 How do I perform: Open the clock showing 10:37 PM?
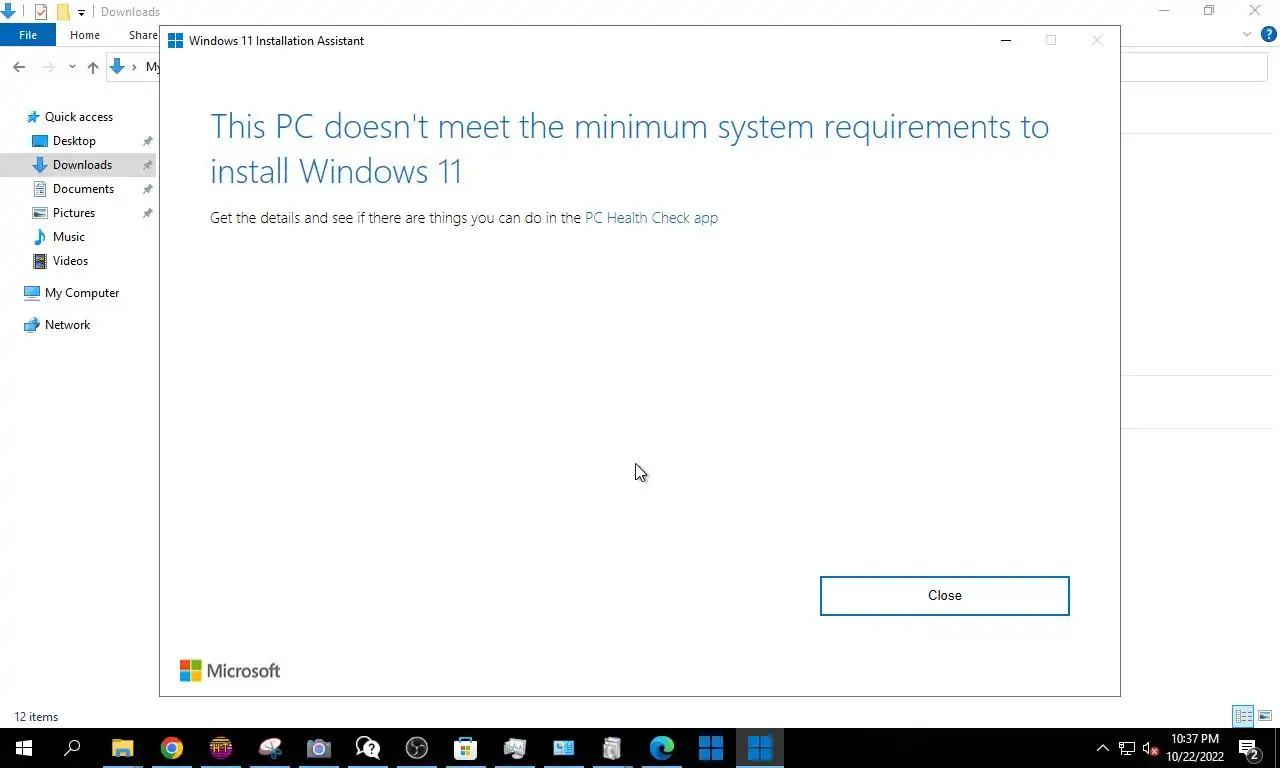(1195, 748)
